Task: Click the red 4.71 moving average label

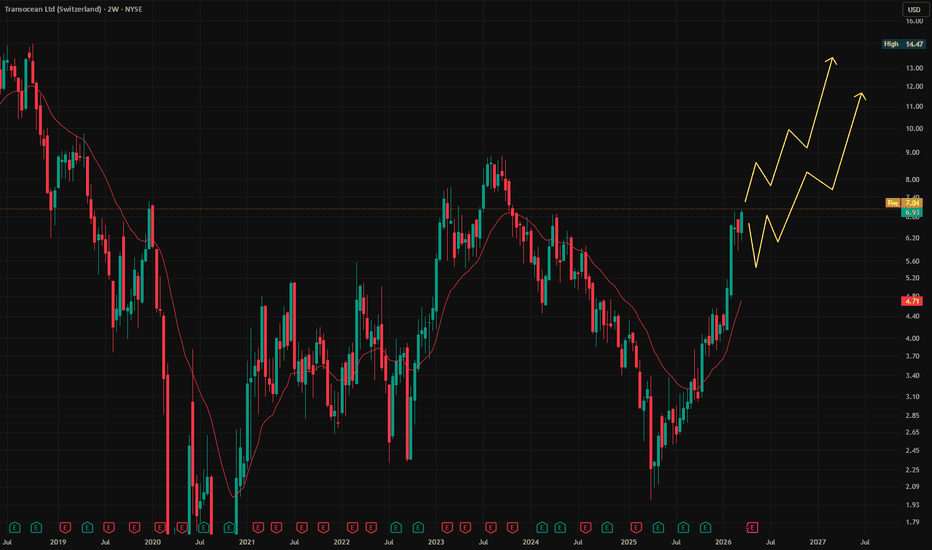Action: pyautogui.click(x=911, y=300)
